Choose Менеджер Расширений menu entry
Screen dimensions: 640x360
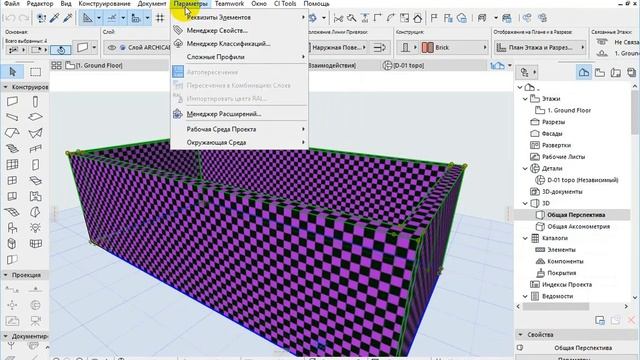[239, 114]
